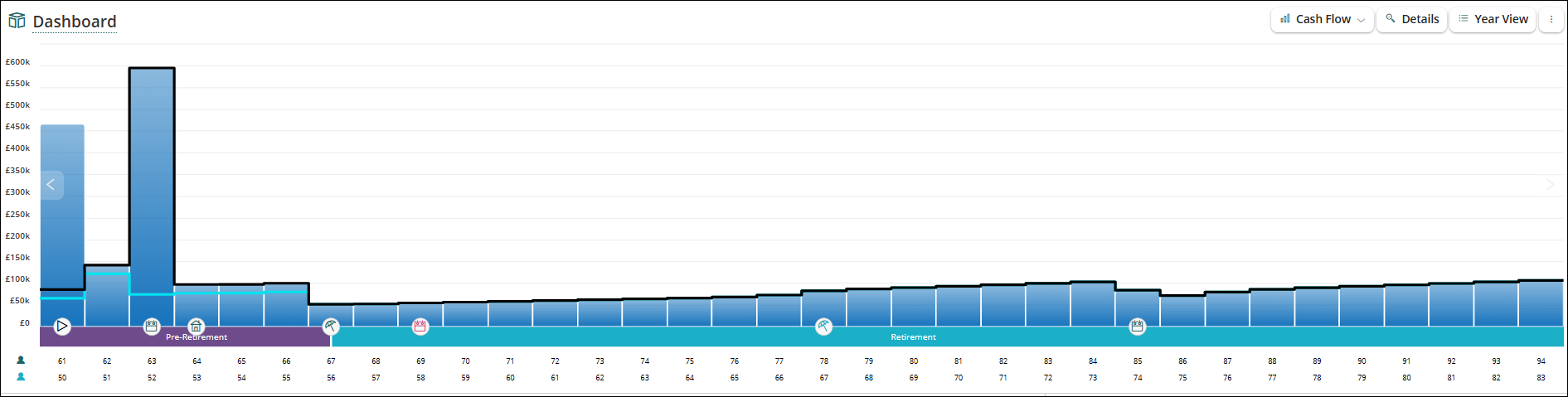Click the calendar event icon at age 85

click(x=1137, y=327)
